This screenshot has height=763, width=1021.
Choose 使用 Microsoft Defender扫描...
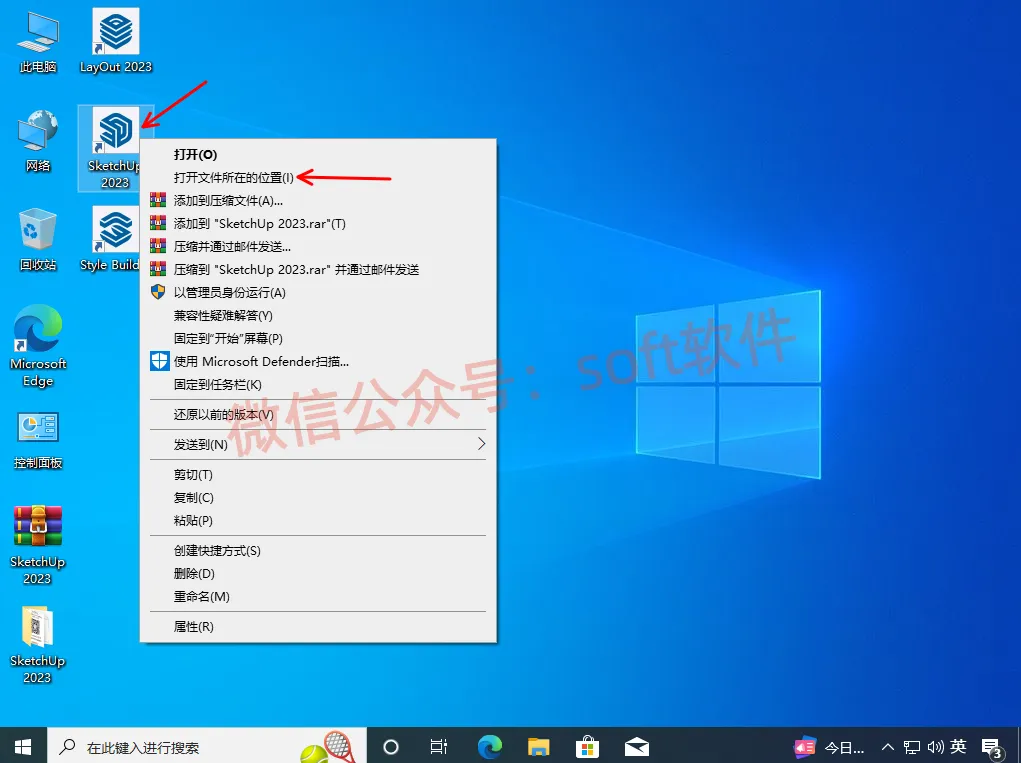(318, 361)
